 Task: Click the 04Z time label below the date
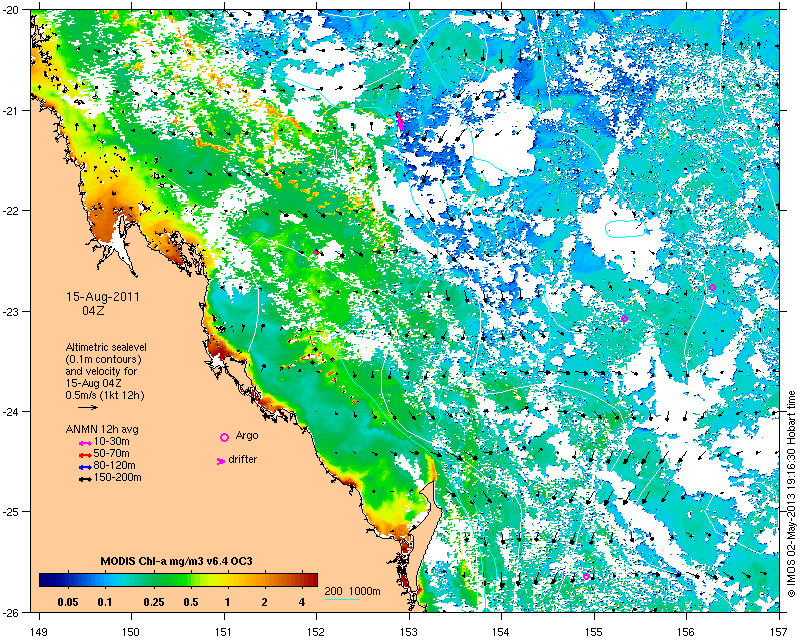93,310
